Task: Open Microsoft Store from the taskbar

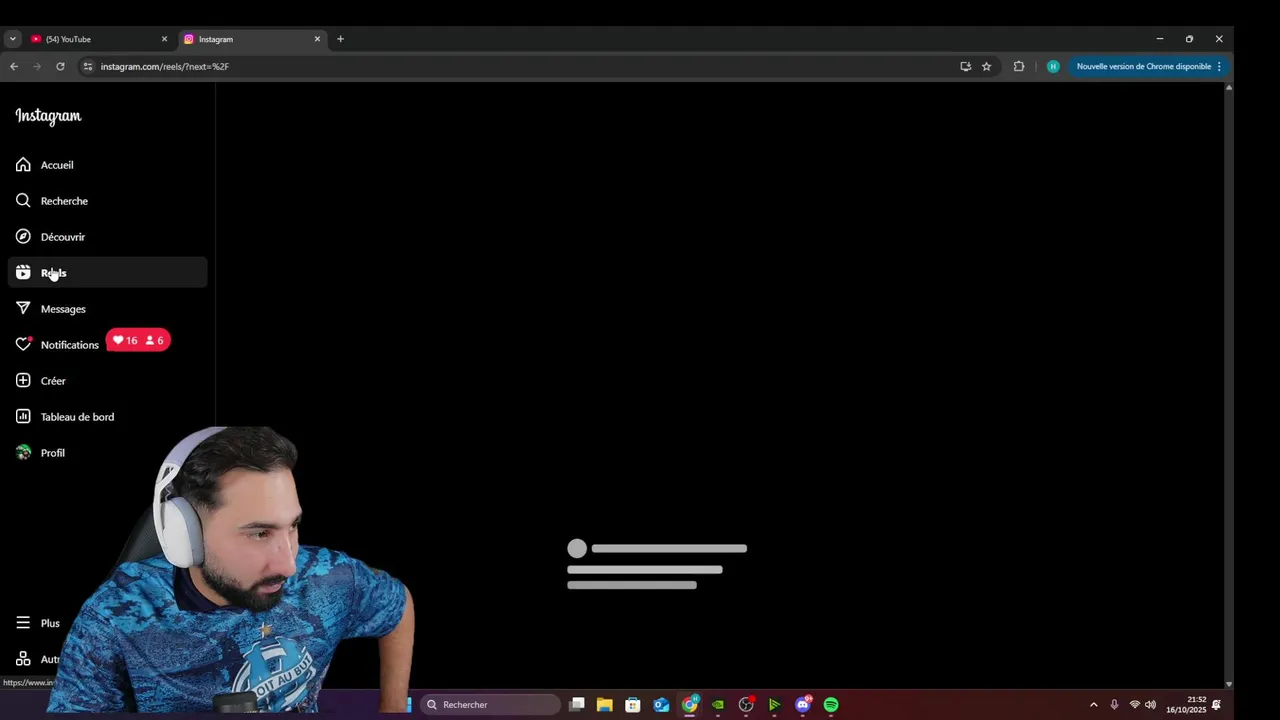Action: (633, 705)
